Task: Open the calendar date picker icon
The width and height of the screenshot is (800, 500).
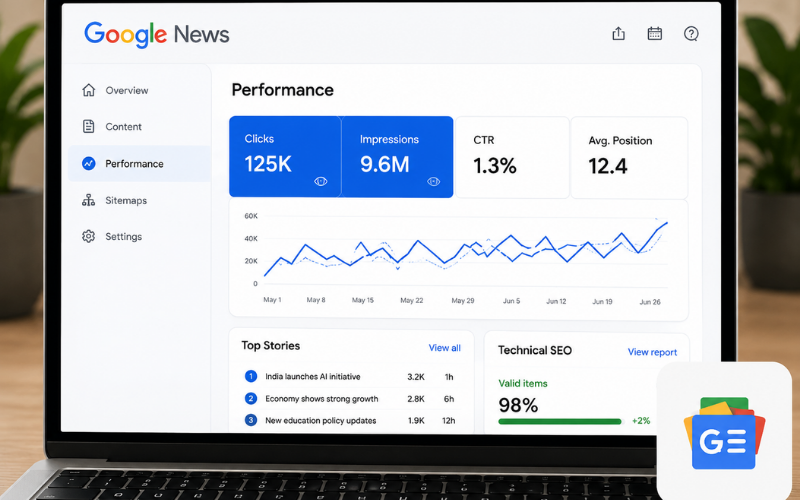Action: pos(655,34)
